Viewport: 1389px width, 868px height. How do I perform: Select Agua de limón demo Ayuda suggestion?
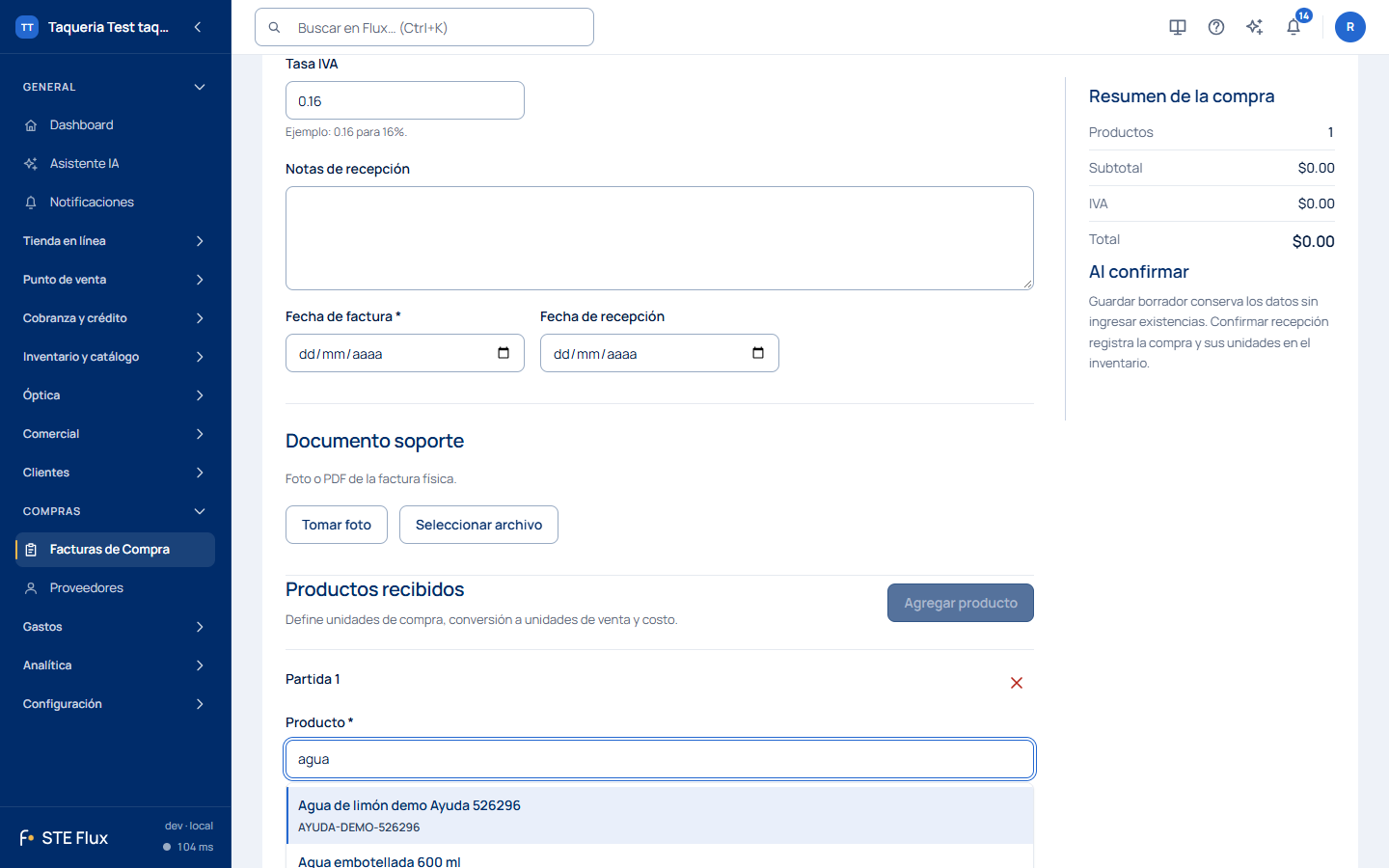[660, 816]
